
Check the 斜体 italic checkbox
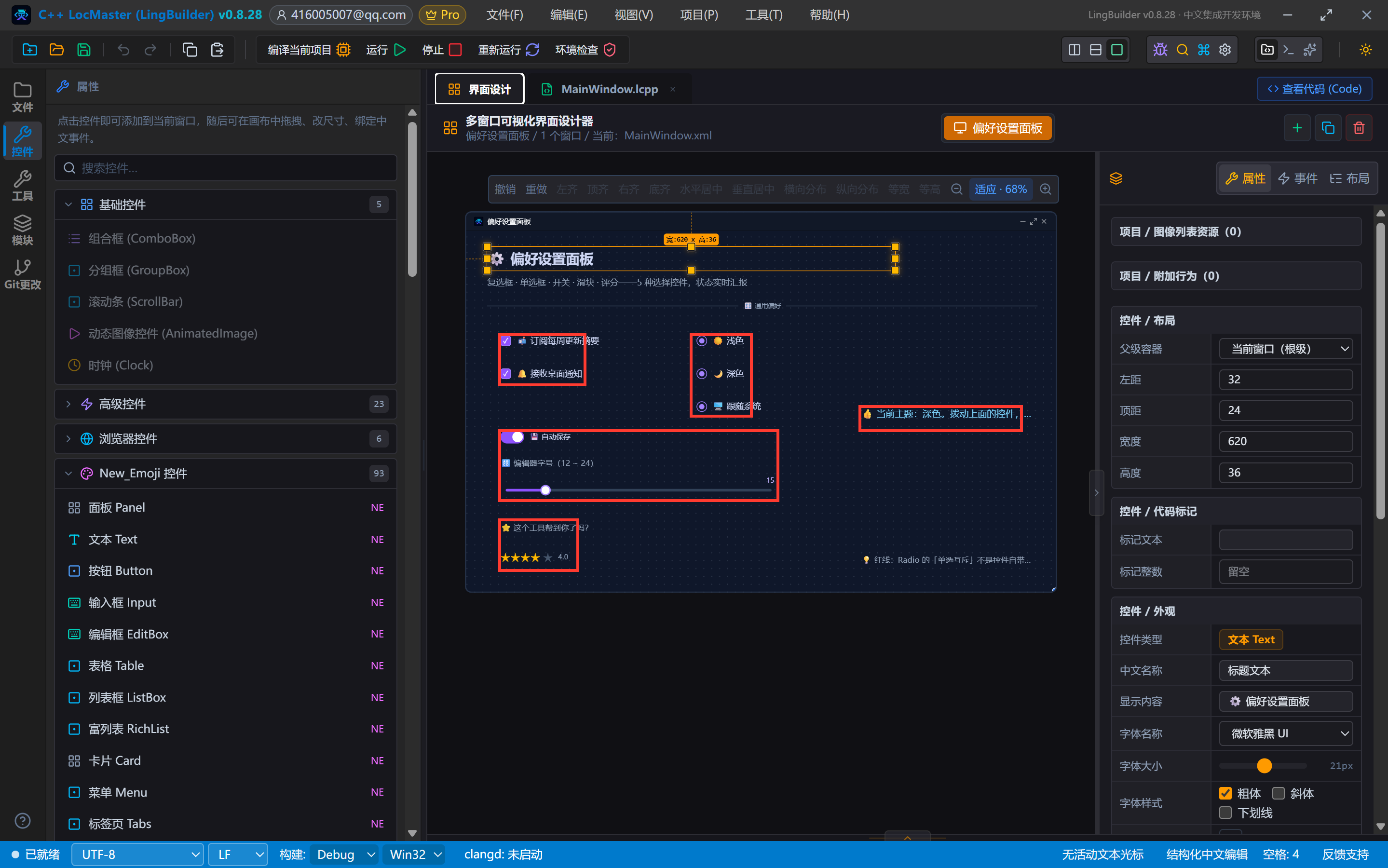pos(1278,793)
